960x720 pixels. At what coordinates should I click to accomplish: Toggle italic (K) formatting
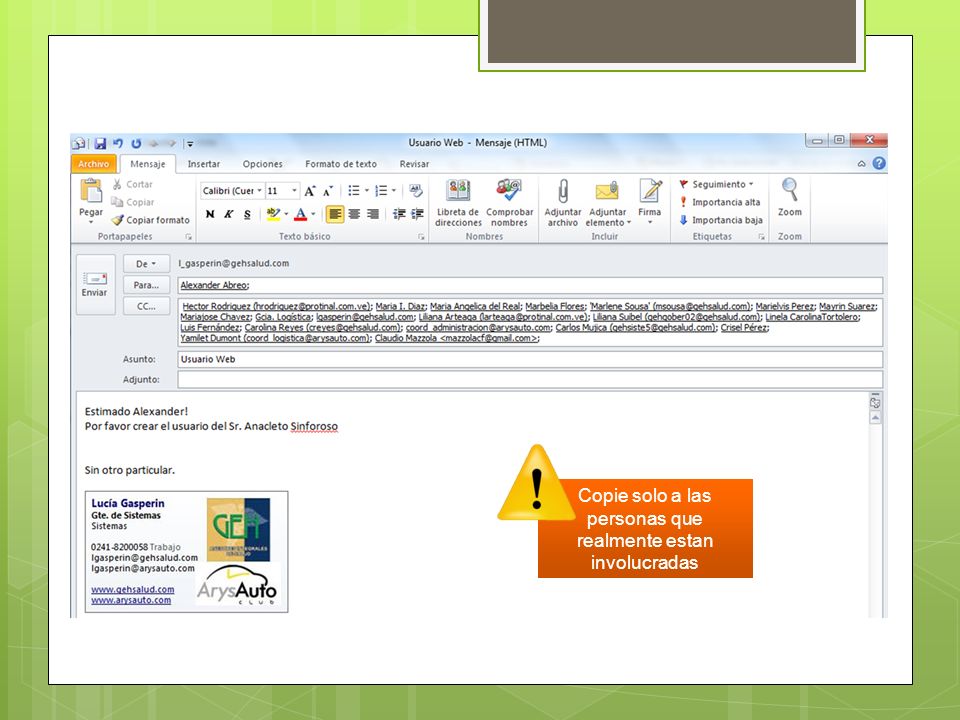(x=228, y=214)
